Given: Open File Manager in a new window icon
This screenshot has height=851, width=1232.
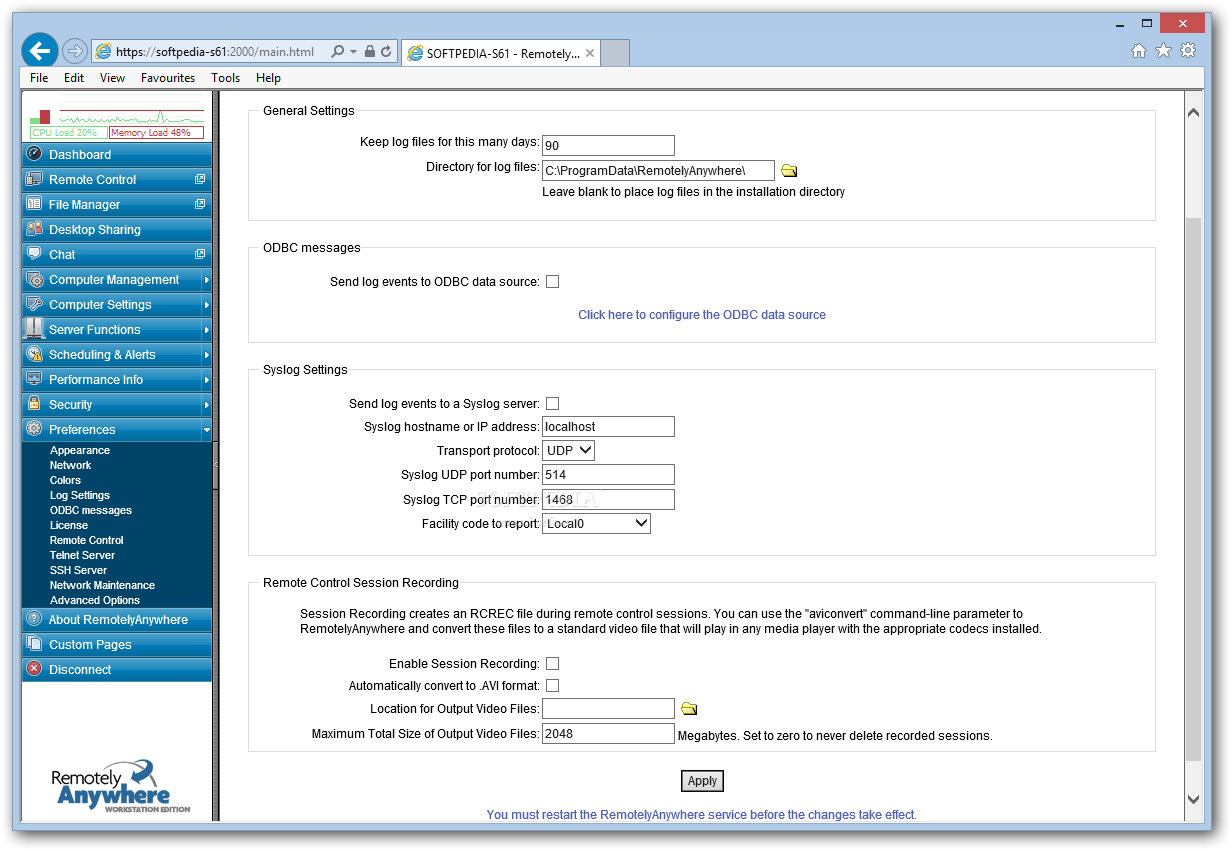Looking at the screenshot, I should click(x=200, y=204).
